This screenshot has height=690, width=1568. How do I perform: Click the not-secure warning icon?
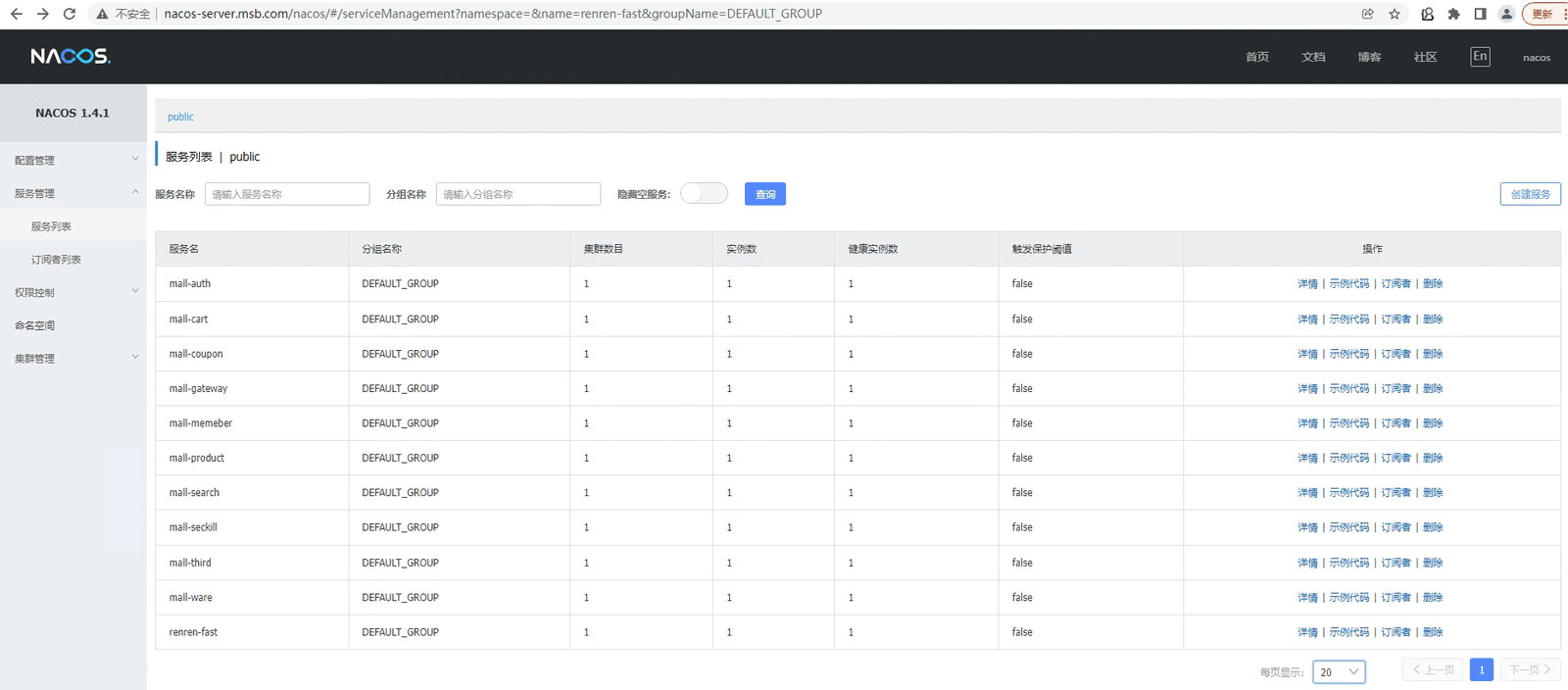click(x=102, y=14)
